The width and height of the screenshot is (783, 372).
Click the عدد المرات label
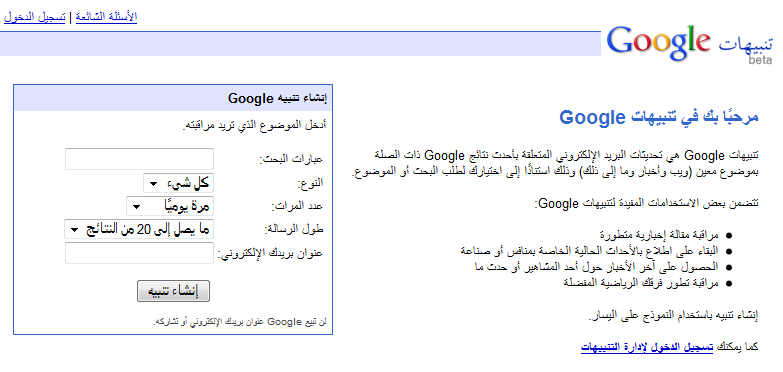click(x=298, y=206)
